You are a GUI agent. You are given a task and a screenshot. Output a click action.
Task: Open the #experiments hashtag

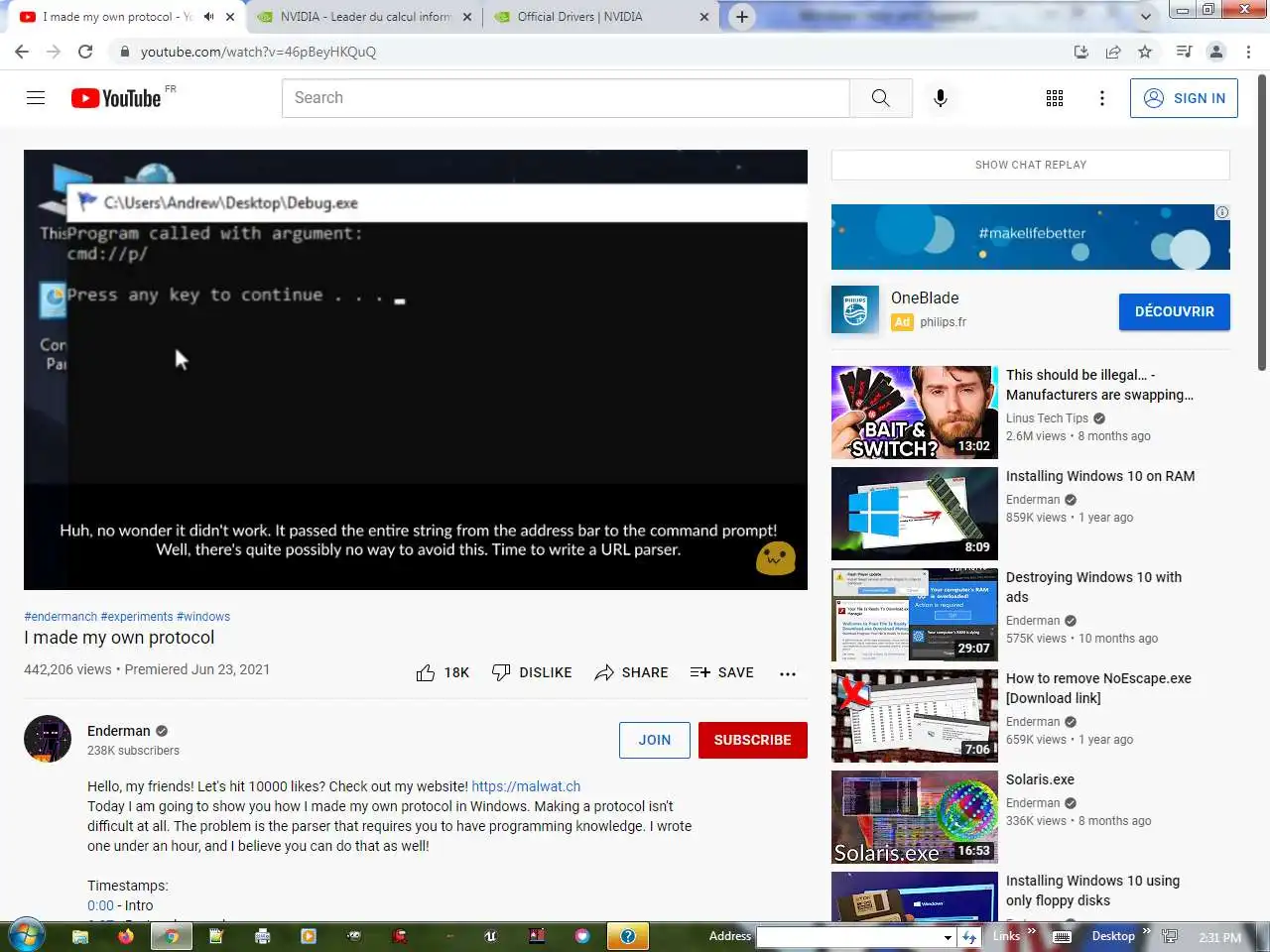[x=137, y=617]
